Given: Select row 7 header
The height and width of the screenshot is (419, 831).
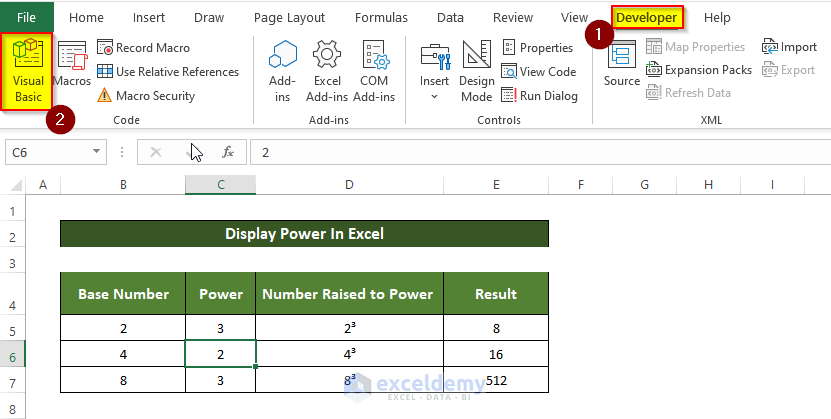Looking at the screenshot, I should pyautogui.click(x=13, y=382).
